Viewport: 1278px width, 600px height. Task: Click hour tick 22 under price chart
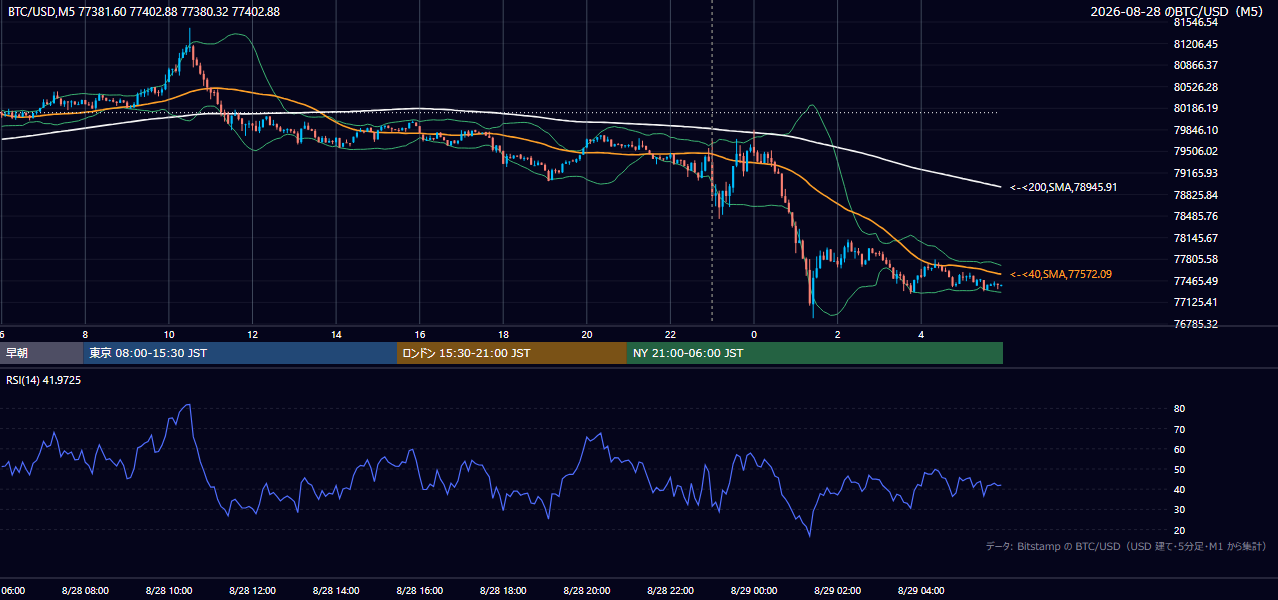pos(670,334)
